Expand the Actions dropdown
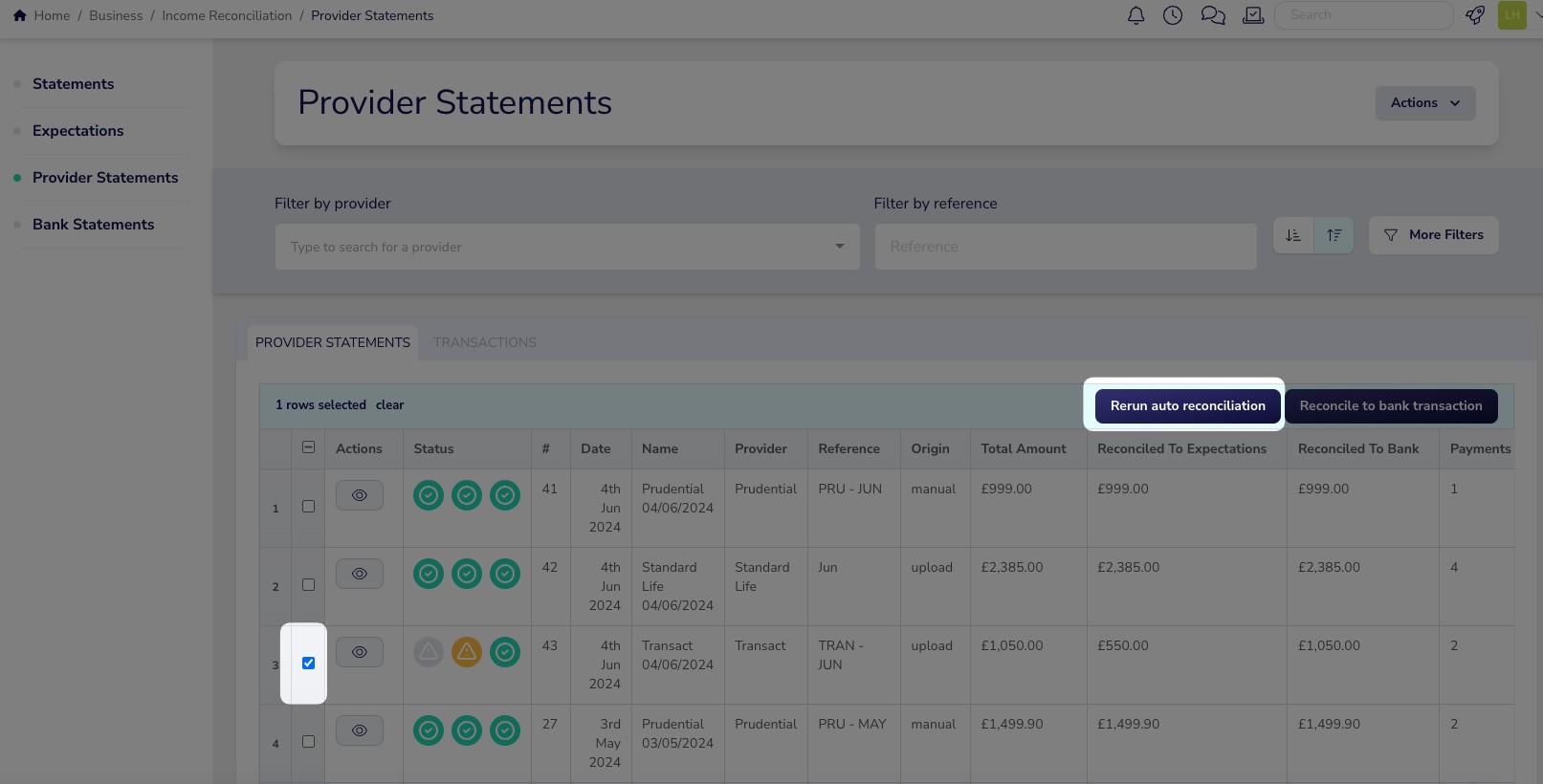This screenshot has height=784, width=1543. click(x=1424, y=103)
